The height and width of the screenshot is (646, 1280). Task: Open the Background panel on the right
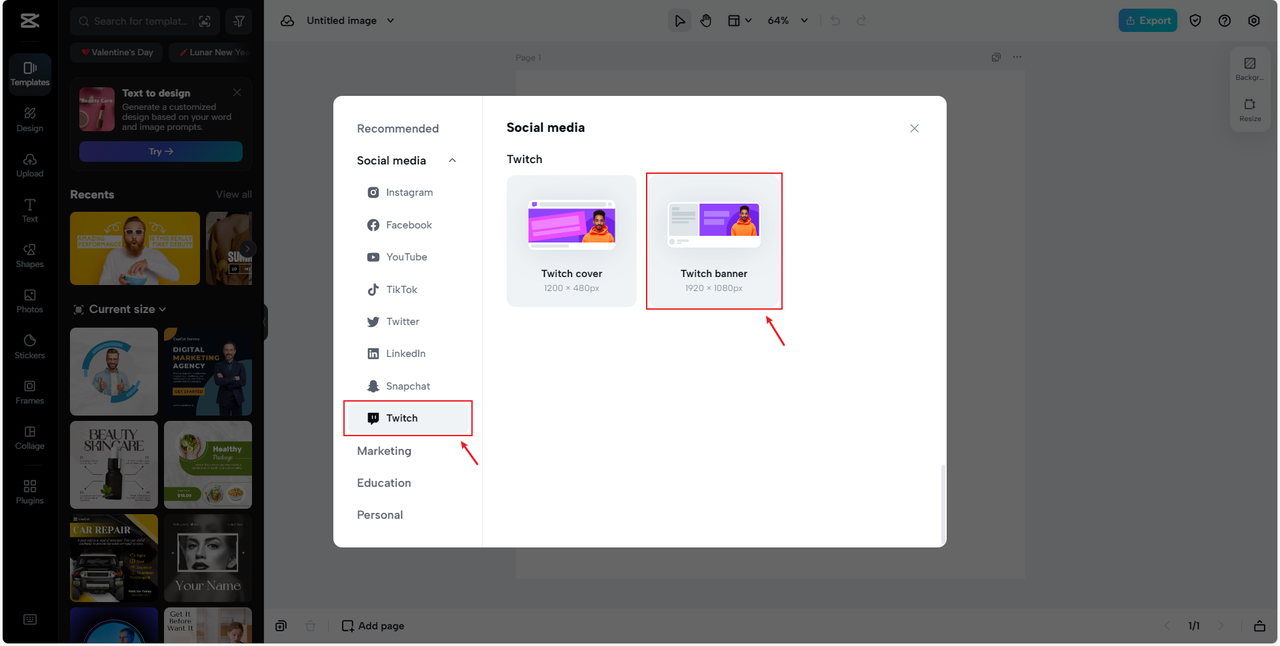pyautogui.click(x=1250, y=69)
